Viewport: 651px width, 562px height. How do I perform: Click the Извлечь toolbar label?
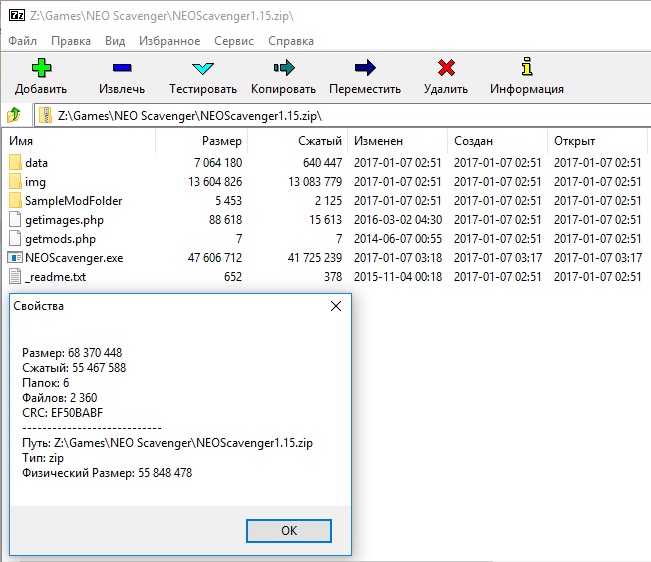click(x=122, y=89)
